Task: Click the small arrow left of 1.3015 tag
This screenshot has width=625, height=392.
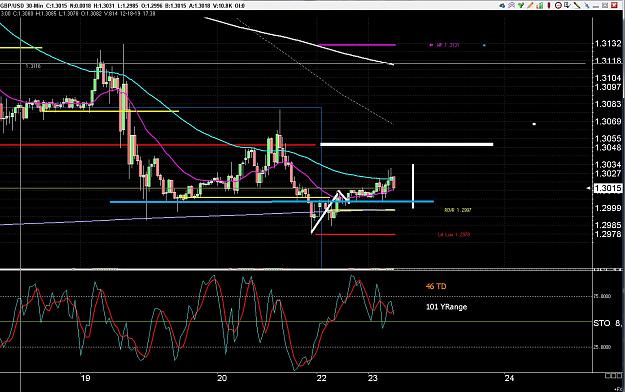Action: click(589, 188)
